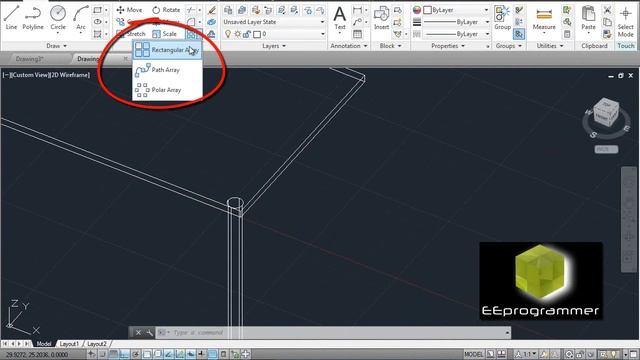Click the Cut icon in Clipboard
640x360 pixels.
[x=607, y=10]
